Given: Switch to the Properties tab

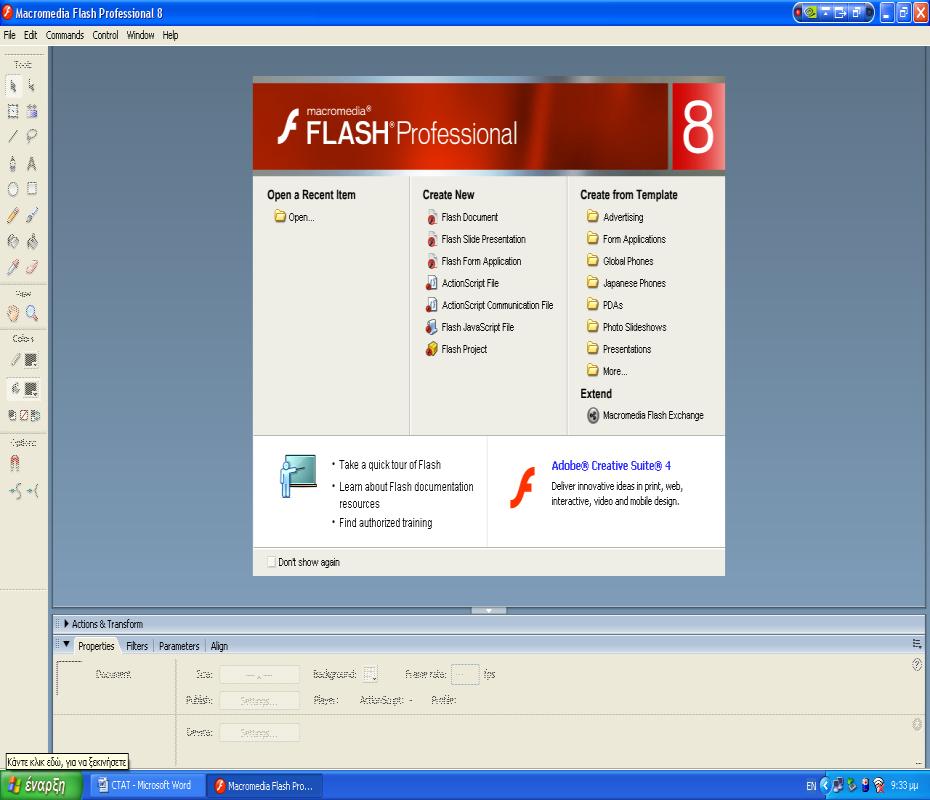Looking at the screenshot, I should 96,646.
